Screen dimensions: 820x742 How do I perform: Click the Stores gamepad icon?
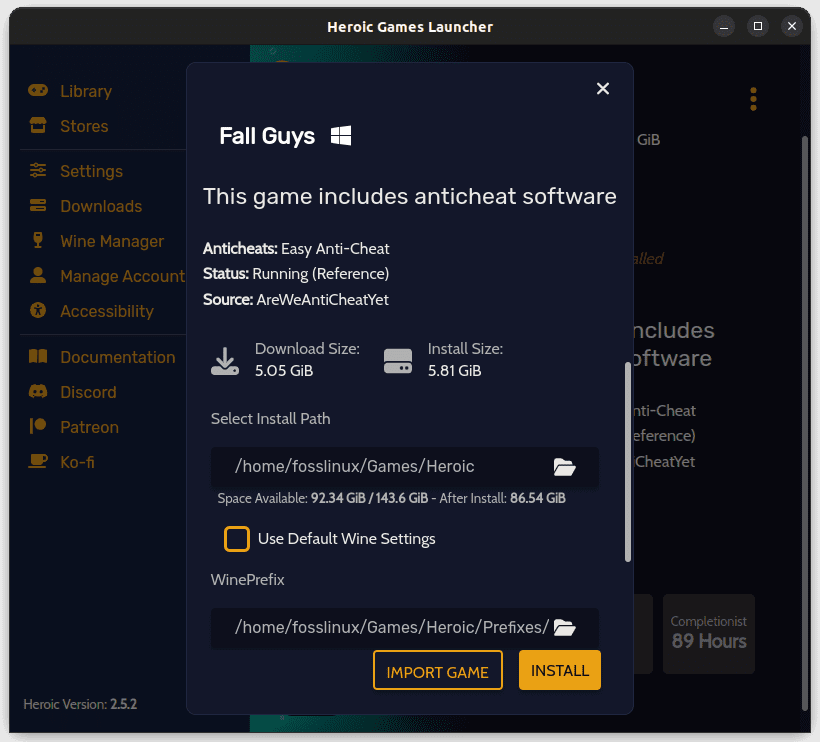point(38,126)
